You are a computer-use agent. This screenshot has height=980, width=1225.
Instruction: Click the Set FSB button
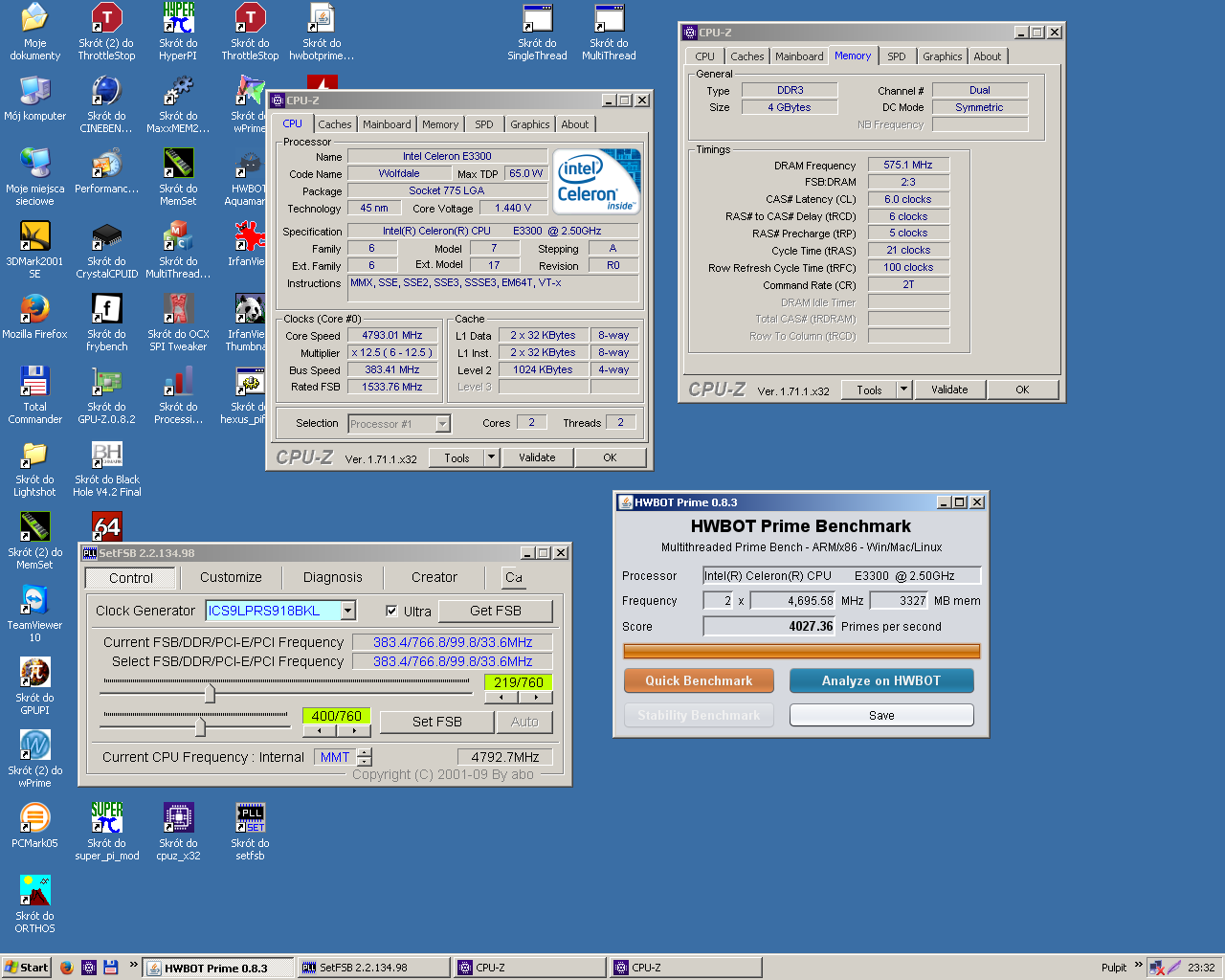tap(437, 722)
